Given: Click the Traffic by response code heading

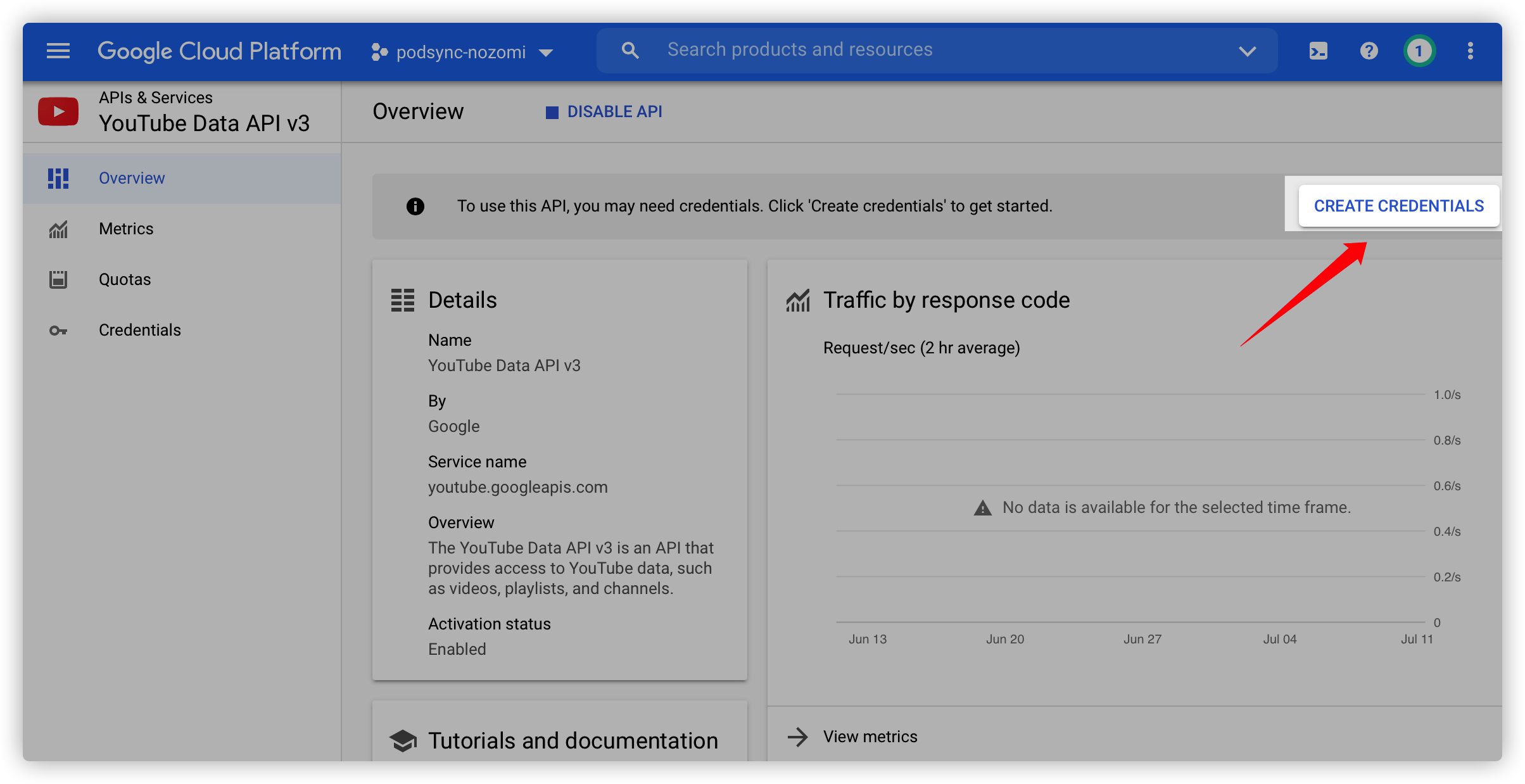Looking at the screenshot, I should coord(947,300).
